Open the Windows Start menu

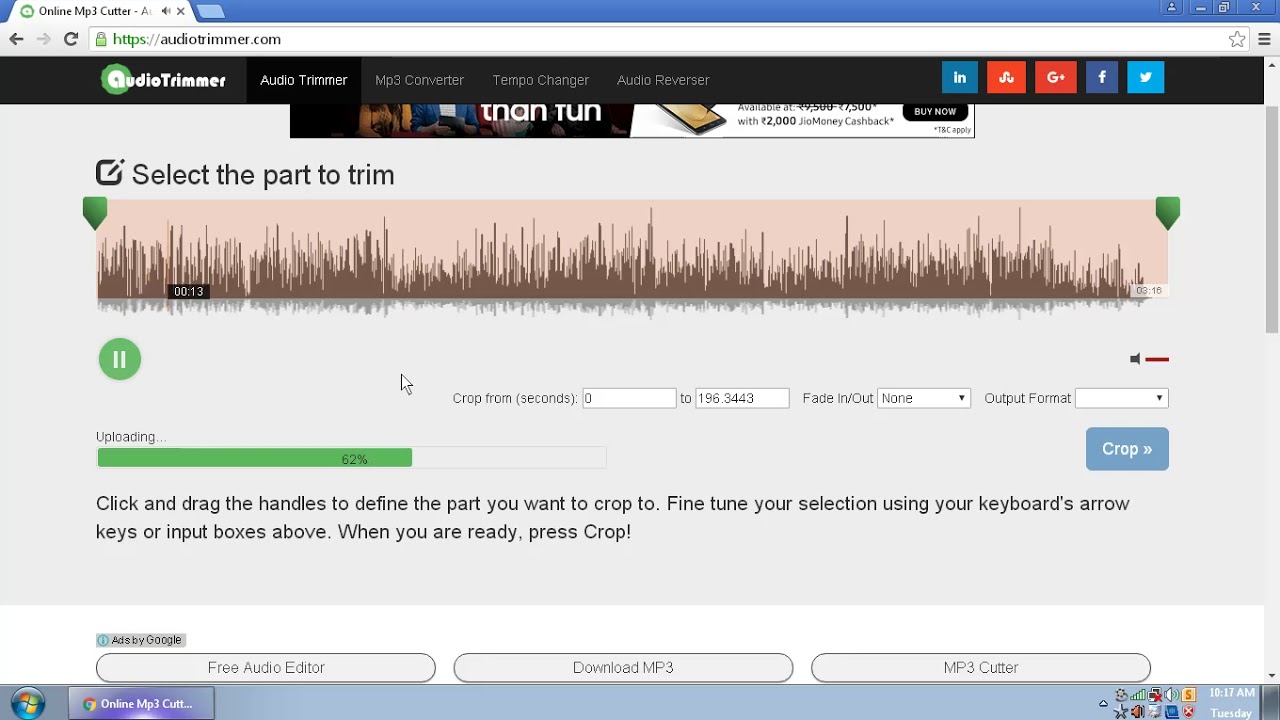[27, 704]
